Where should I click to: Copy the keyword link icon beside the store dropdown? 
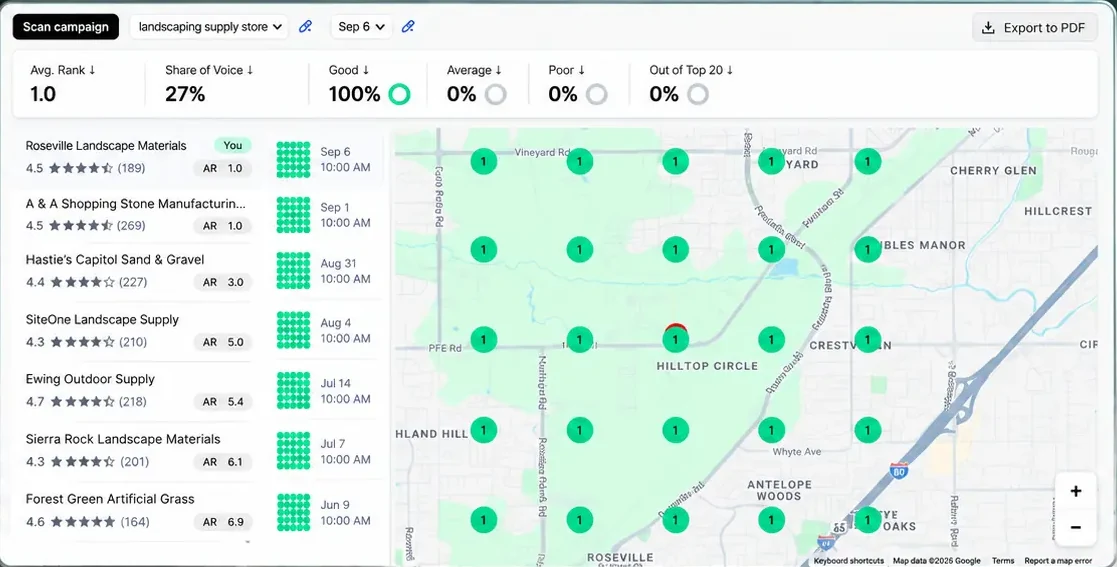point(306,26)
